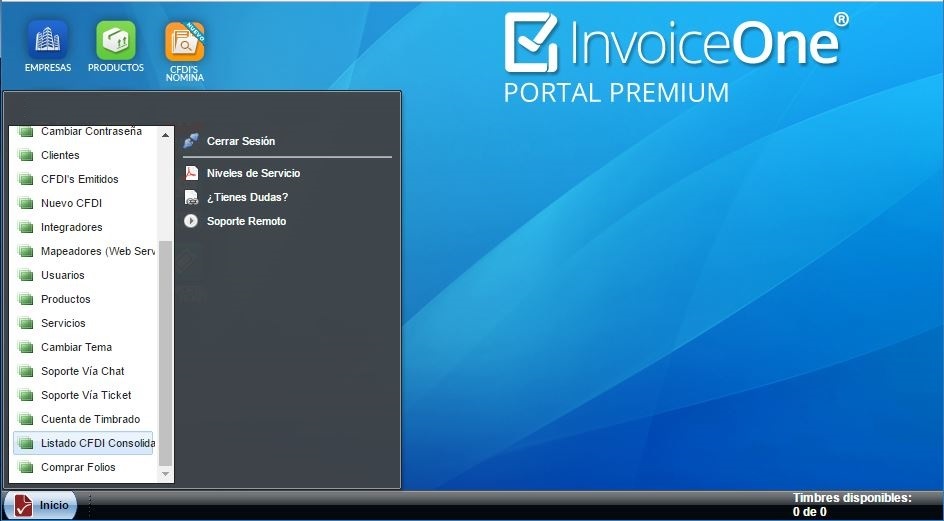Click the Timbres disponibles counter
The image size is (944, 521).
point(852,505)
